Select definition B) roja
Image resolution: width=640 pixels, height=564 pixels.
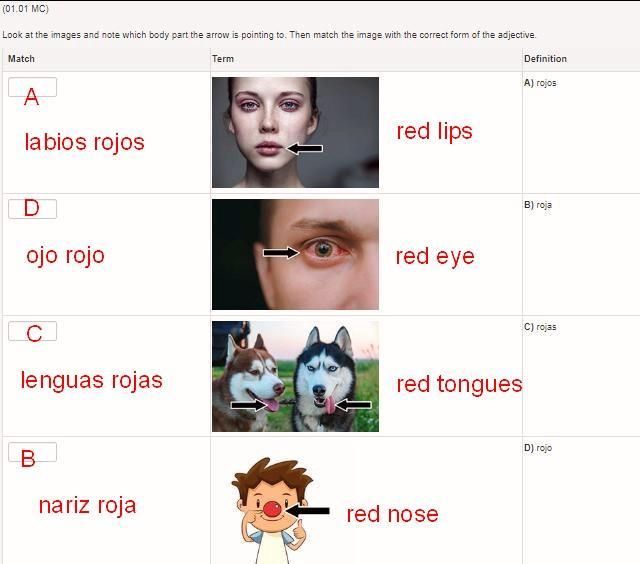(x=538, y=205)
